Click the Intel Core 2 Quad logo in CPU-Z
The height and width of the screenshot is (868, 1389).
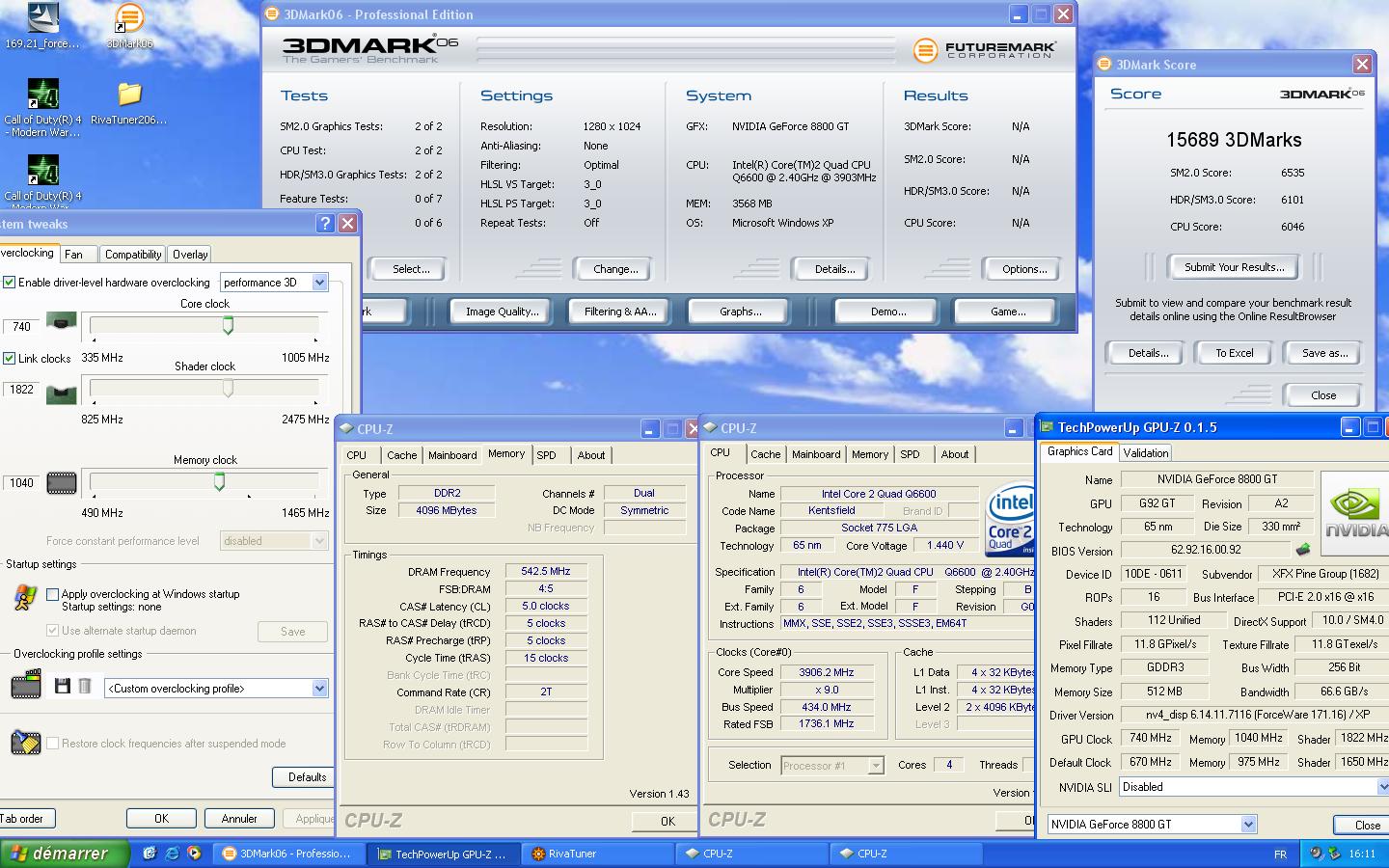click(1010, 518)
